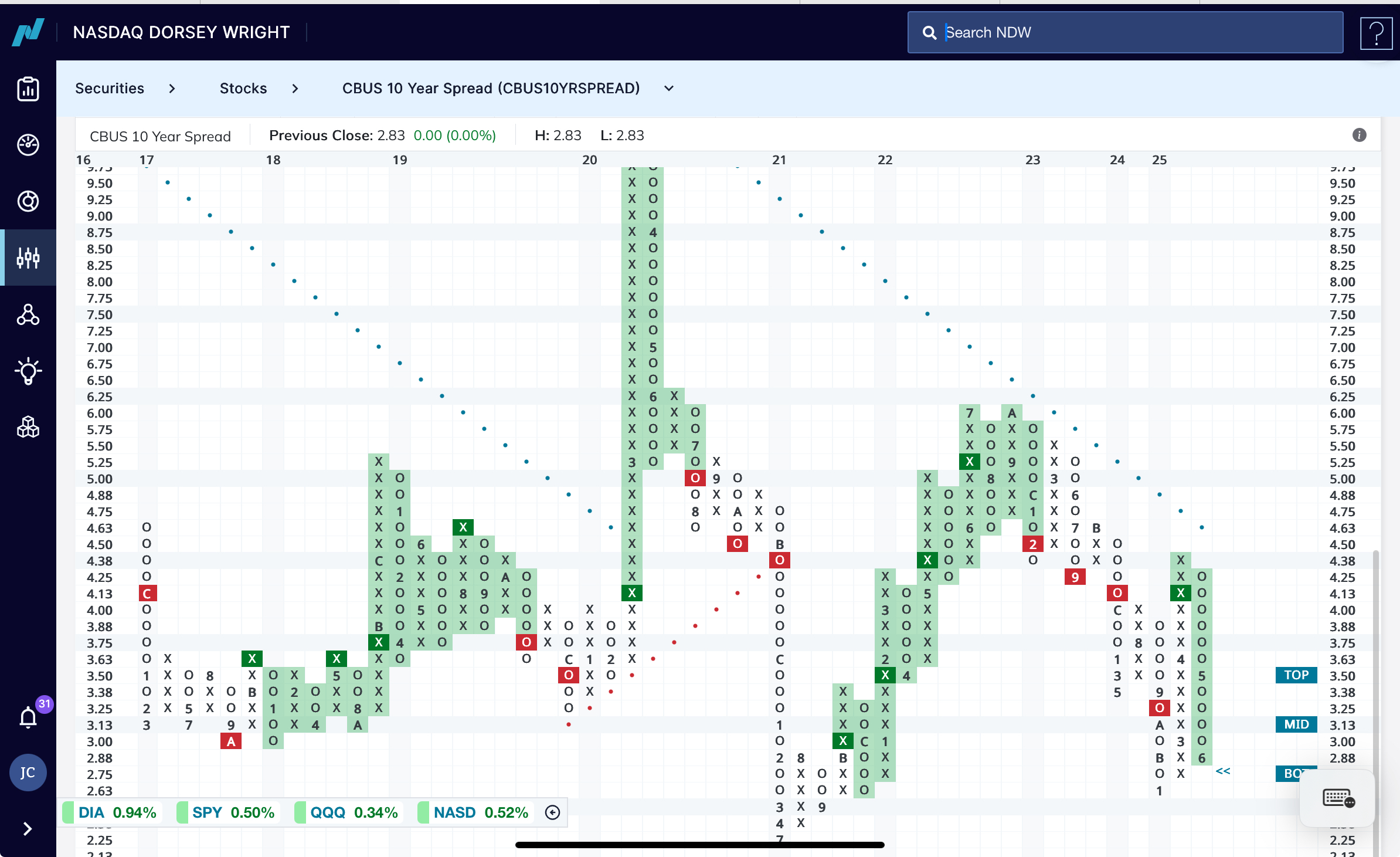Open notifications bell with 31 badge
Image resolution: width=1400 pixels, height=857 pixels.
[29, 717]
